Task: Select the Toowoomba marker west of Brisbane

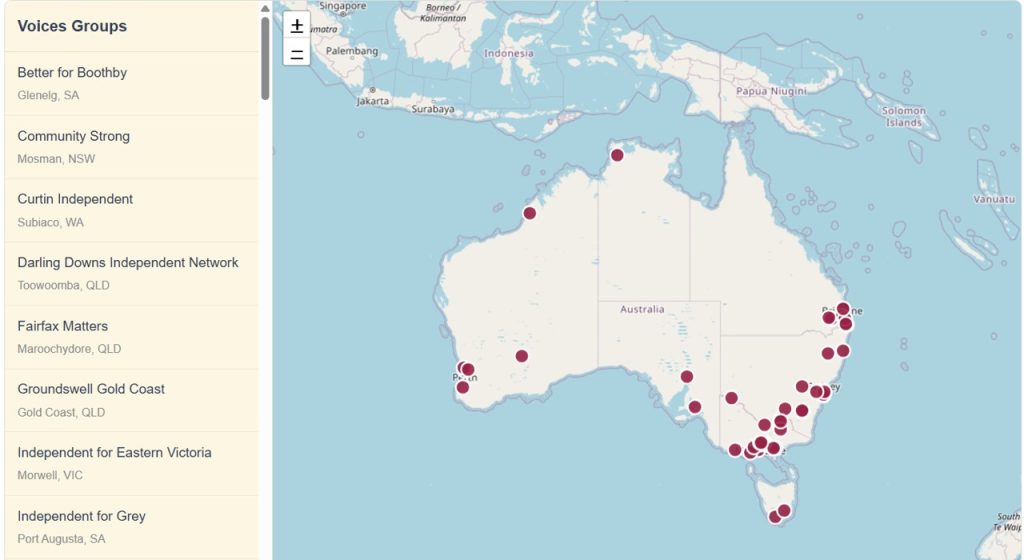Action: (x=829, y=318)
